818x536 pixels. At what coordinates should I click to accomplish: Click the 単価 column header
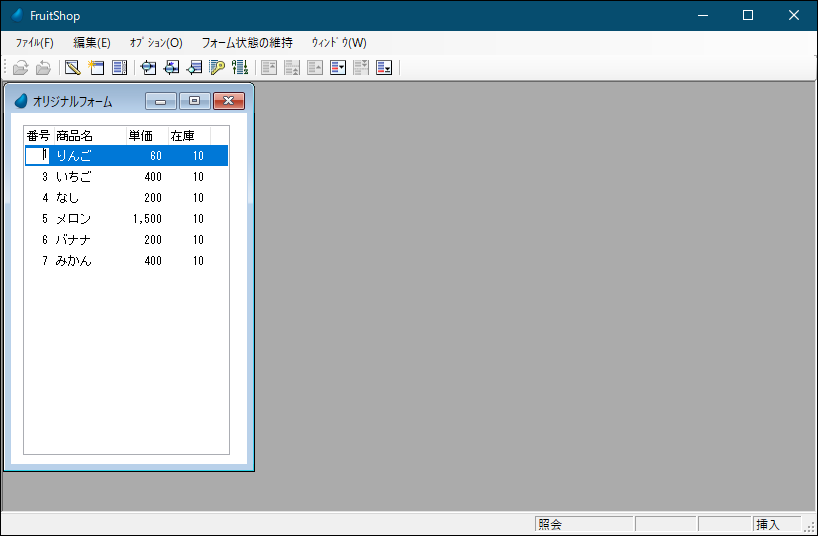coord(141,136)
